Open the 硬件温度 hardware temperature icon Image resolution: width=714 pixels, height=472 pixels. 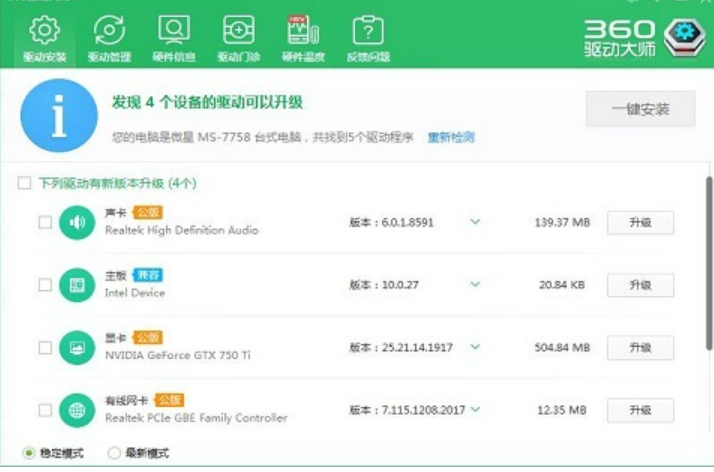tap(302, 32)
